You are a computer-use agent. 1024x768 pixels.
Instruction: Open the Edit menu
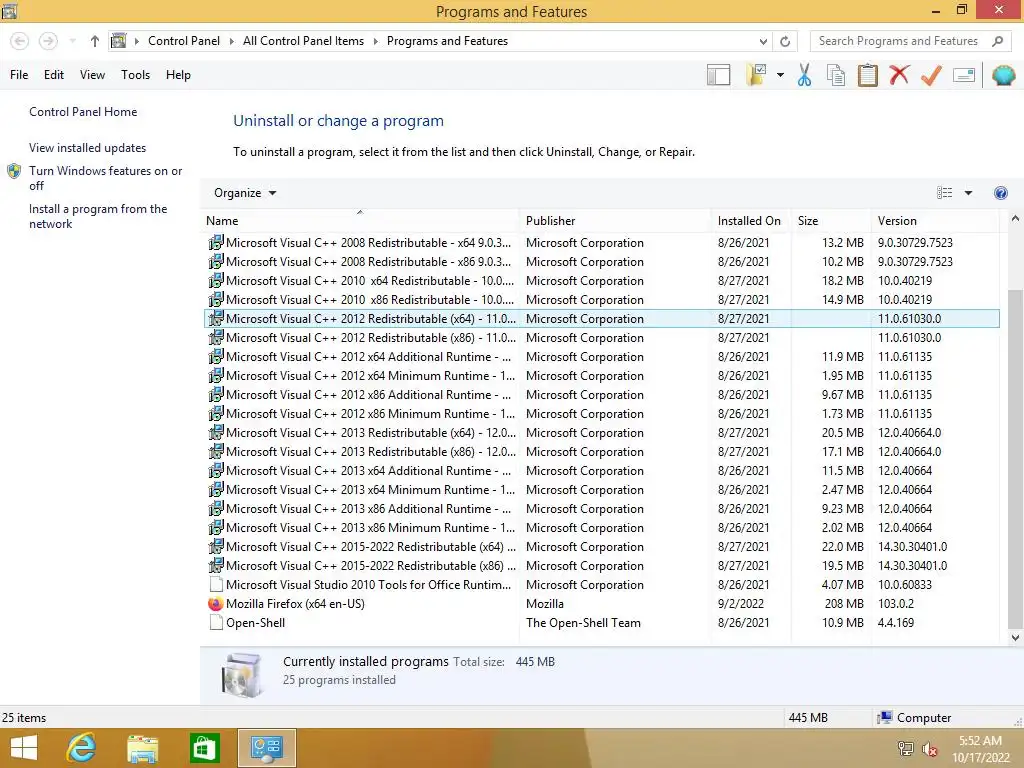54,75
